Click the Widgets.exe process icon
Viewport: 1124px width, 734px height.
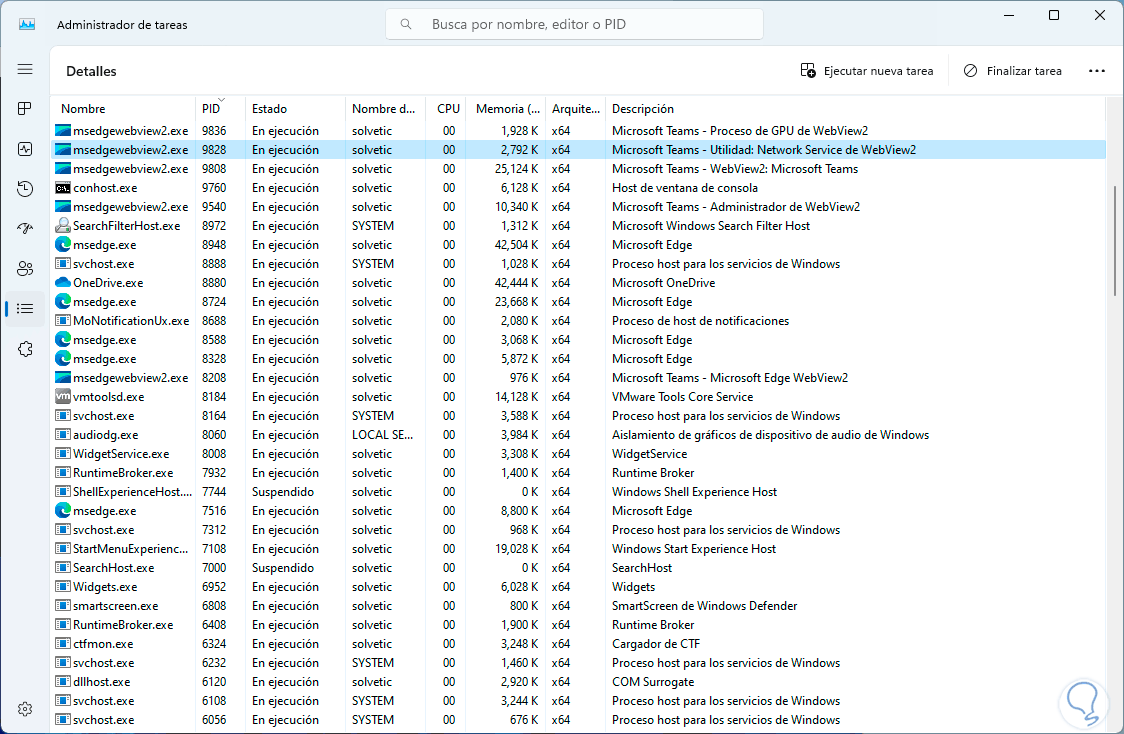[63, 586]
